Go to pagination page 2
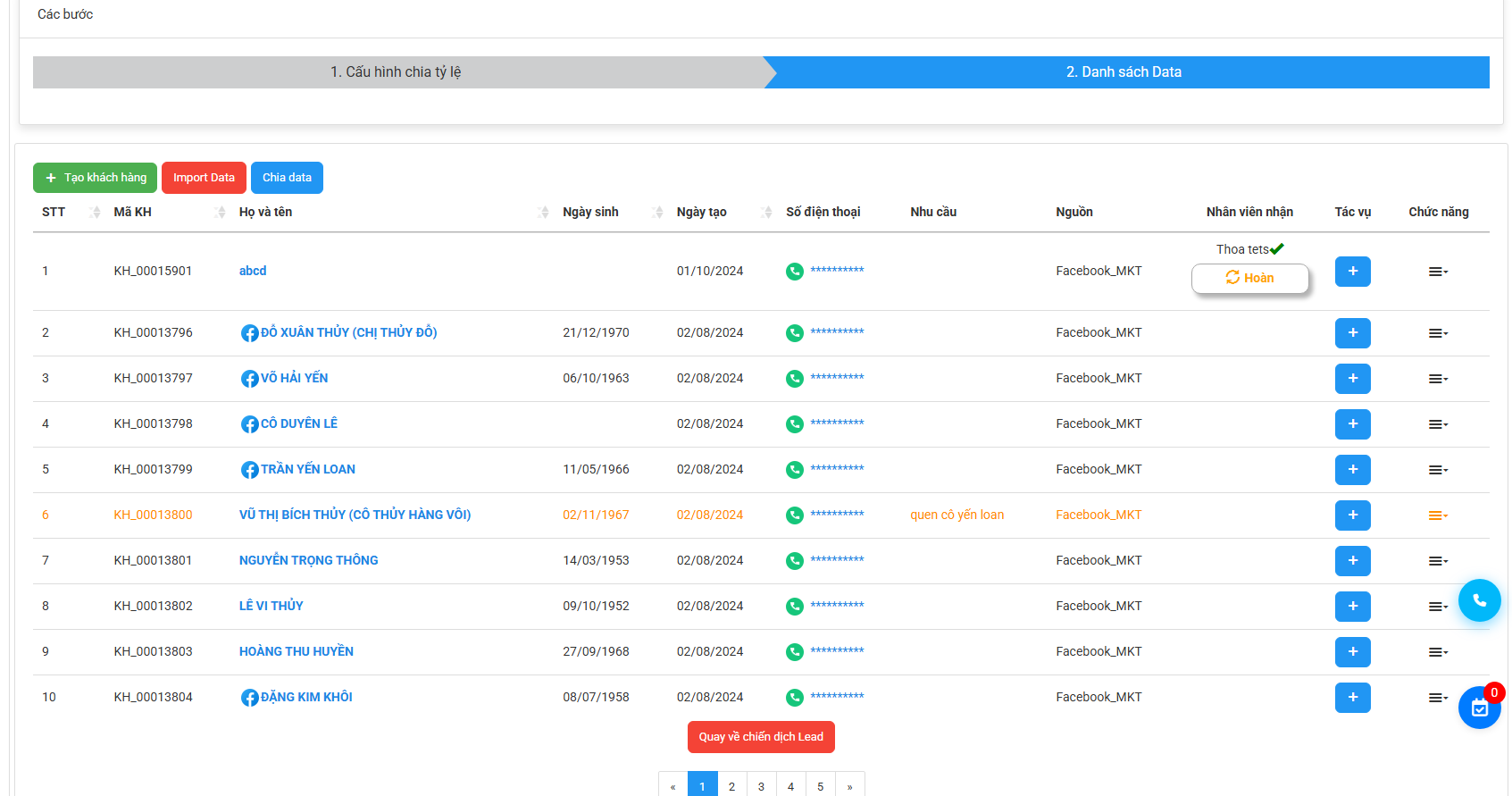The width and height of the screenshot is (1512, 796). (731, 785)
